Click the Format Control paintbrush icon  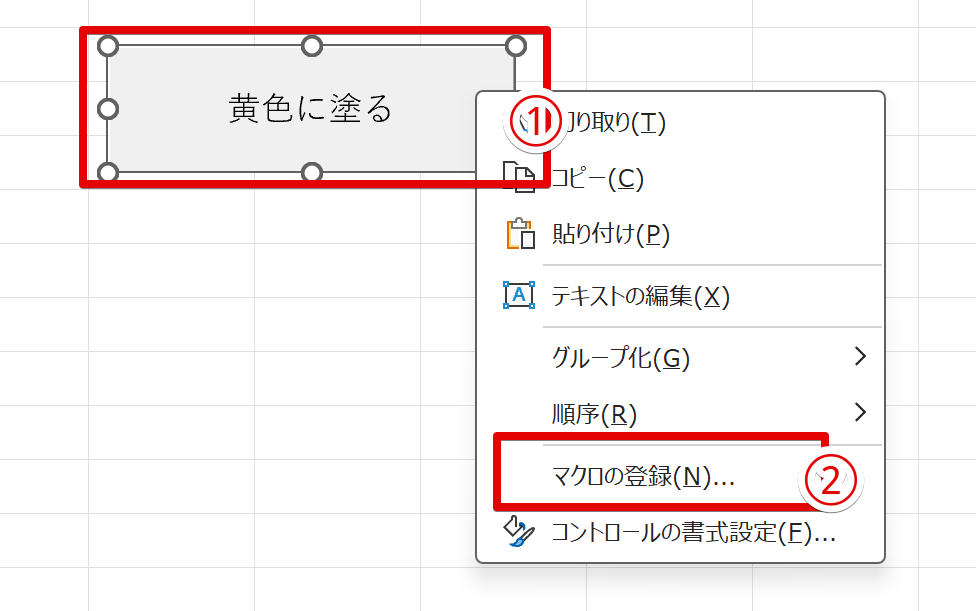[x=518, y=531]
